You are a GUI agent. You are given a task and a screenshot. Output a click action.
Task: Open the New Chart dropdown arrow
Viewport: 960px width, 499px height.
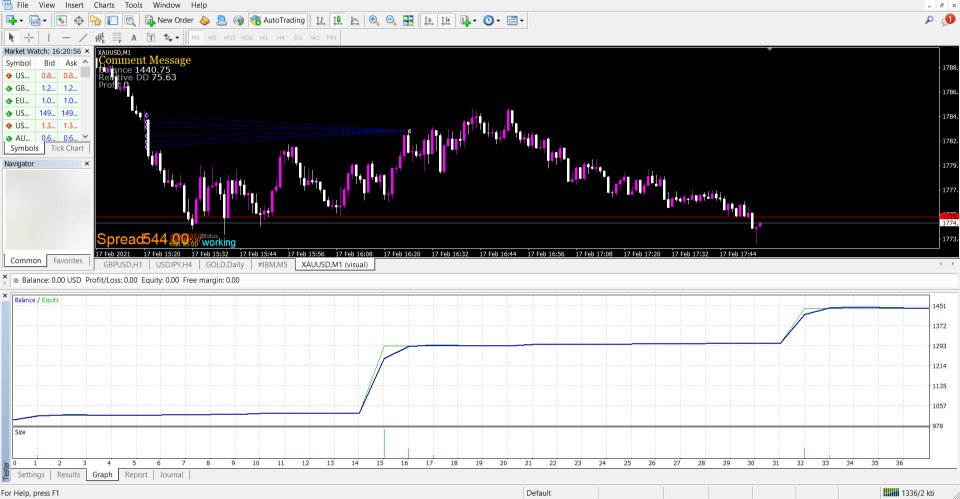coord(21,21)
